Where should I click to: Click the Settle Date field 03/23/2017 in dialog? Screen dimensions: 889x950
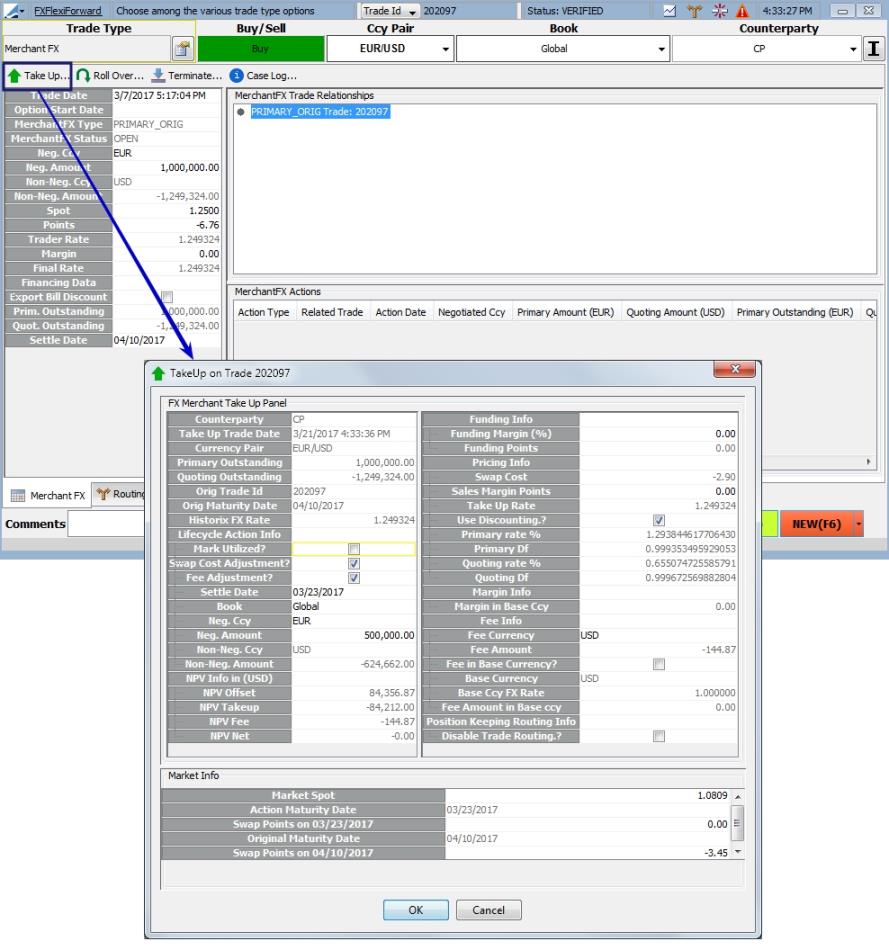tap(354, 592)
